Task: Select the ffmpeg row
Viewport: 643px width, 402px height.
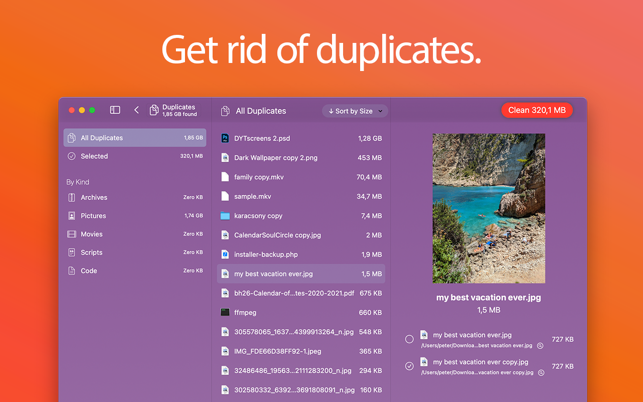Action: tap(301, 312)
